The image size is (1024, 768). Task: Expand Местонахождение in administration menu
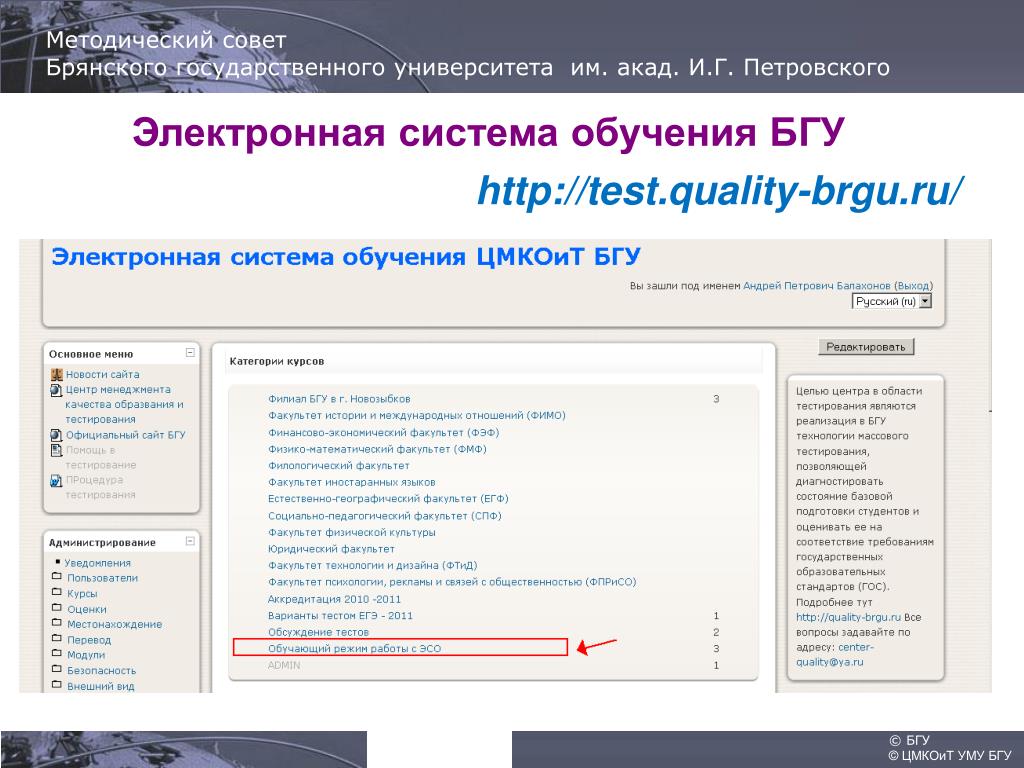pos(114,624)
